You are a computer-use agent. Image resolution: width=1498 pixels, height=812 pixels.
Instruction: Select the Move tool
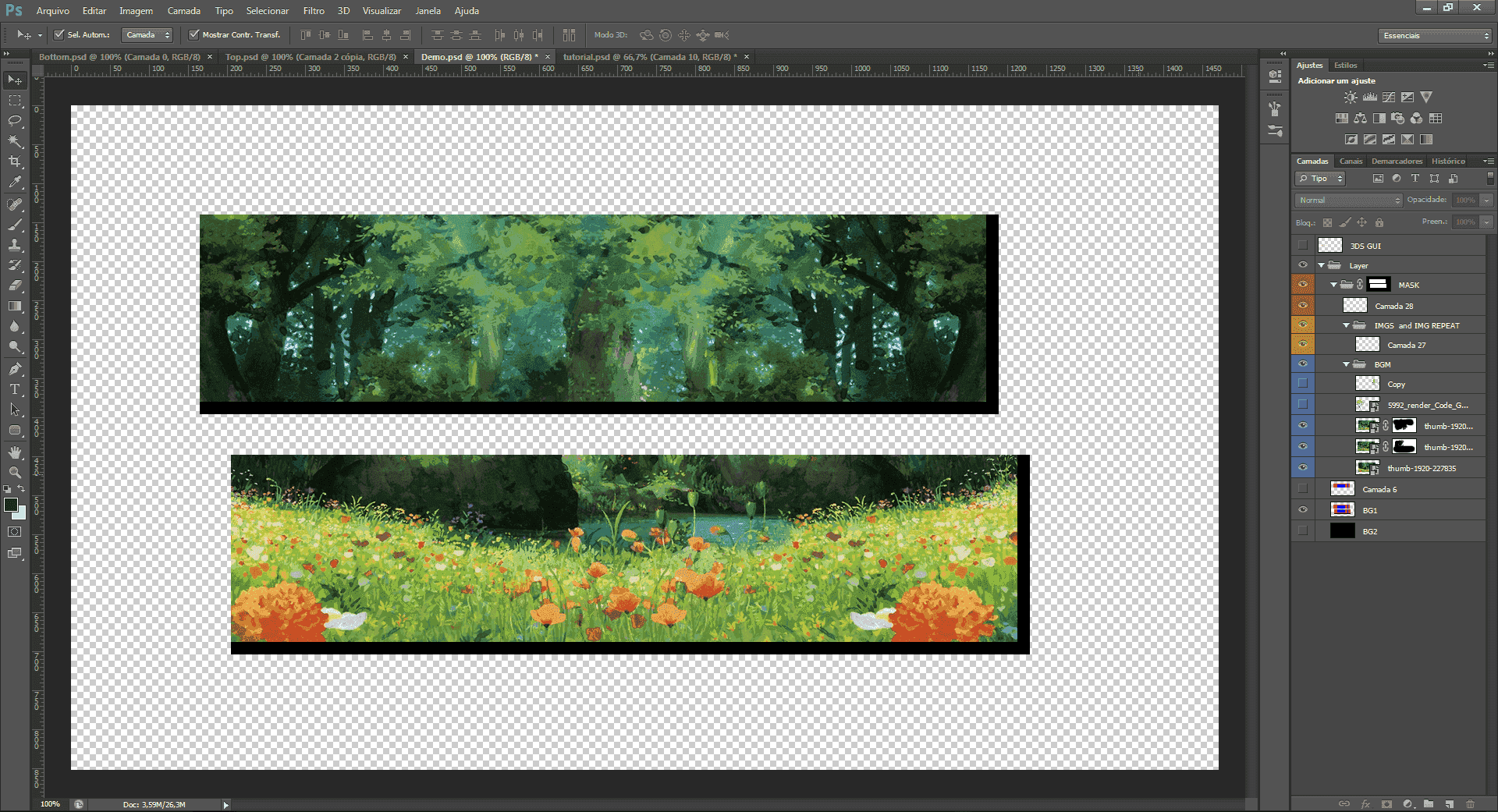click(x=15, y=80)
